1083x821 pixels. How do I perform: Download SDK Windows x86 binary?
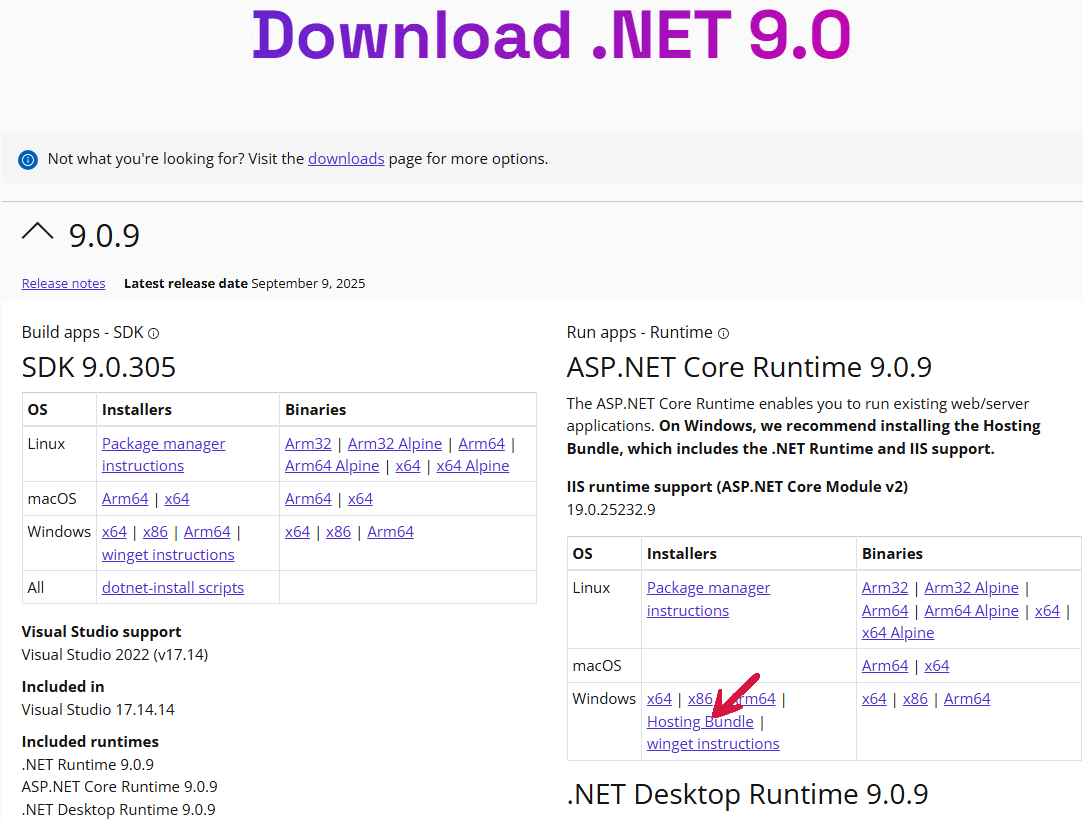tap(338, 532)
